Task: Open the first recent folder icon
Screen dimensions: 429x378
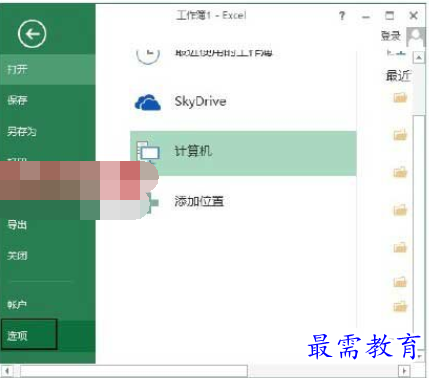Action: [400, 97]
